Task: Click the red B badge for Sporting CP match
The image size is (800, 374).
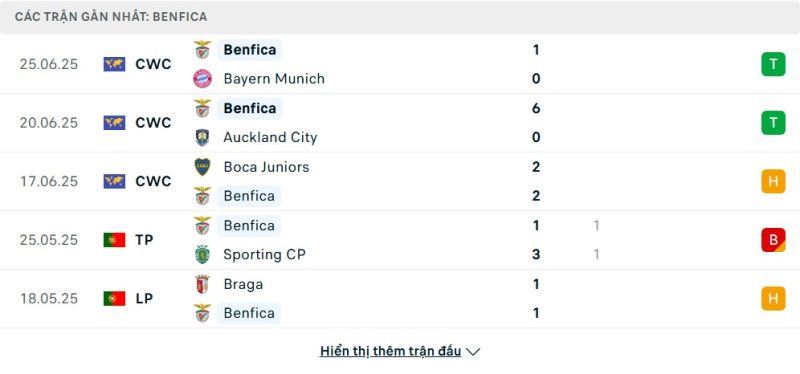Action: [x=773, y=240]
